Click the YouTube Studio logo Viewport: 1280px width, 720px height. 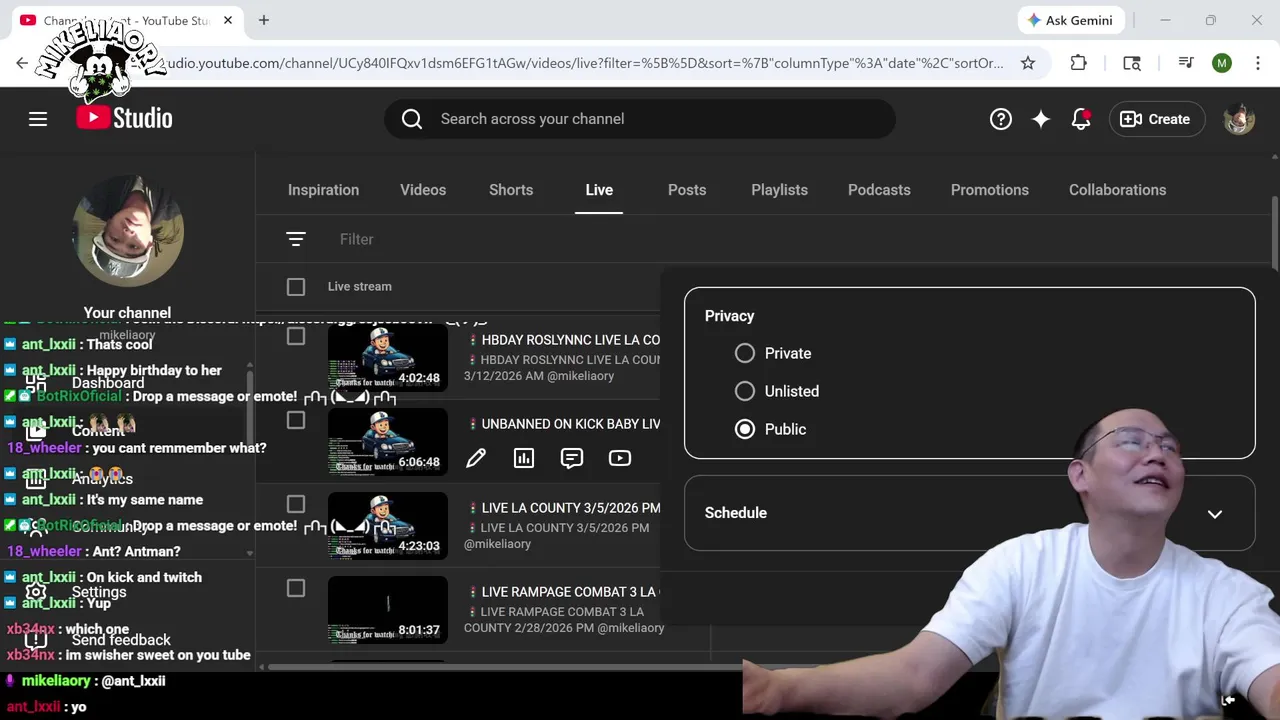point(125,118)
